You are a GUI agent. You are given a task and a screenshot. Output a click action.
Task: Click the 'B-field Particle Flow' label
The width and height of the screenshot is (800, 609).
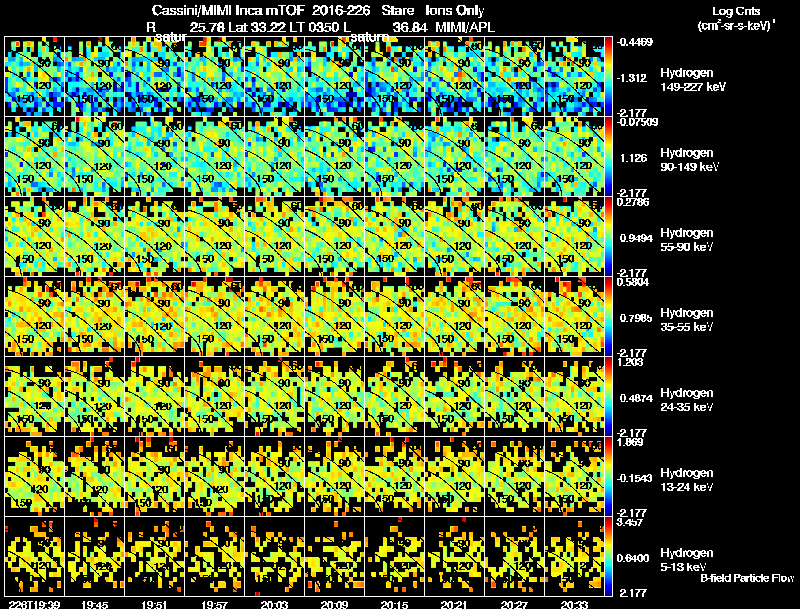point(747,578)
